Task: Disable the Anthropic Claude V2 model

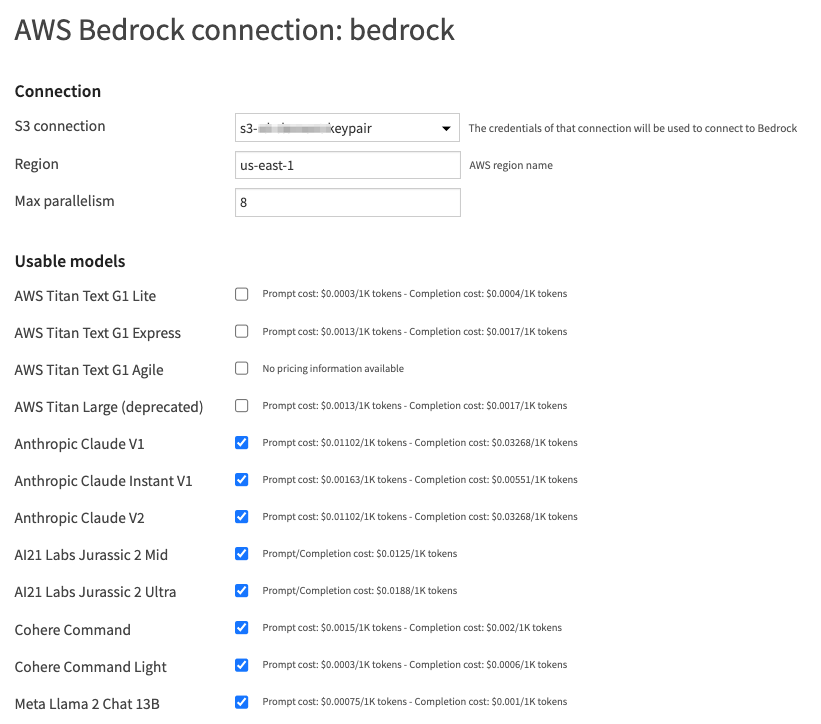Action: click(241, 516)
